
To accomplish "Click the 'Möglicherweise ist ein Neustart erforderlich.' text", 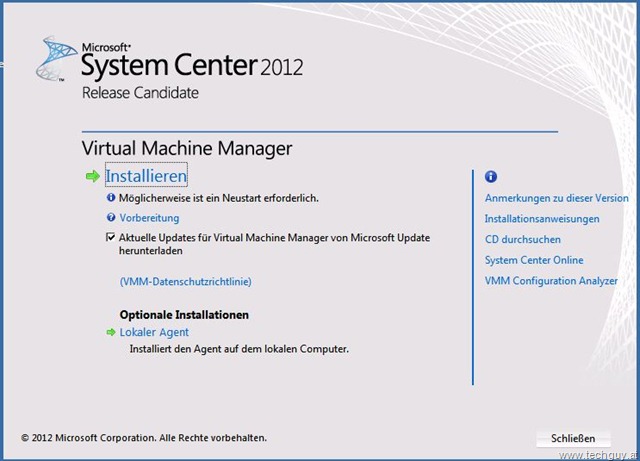I will 218,198.
